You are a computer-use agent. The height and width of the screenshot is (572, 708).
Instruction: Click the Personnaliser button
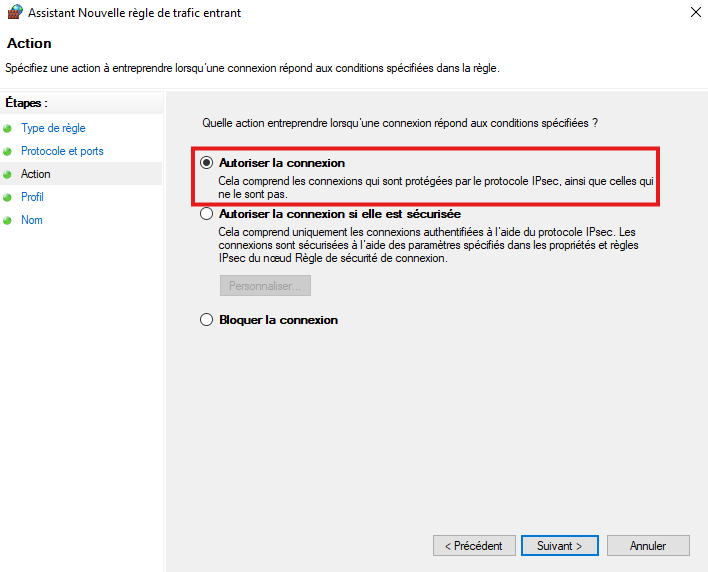pos(265,286)
